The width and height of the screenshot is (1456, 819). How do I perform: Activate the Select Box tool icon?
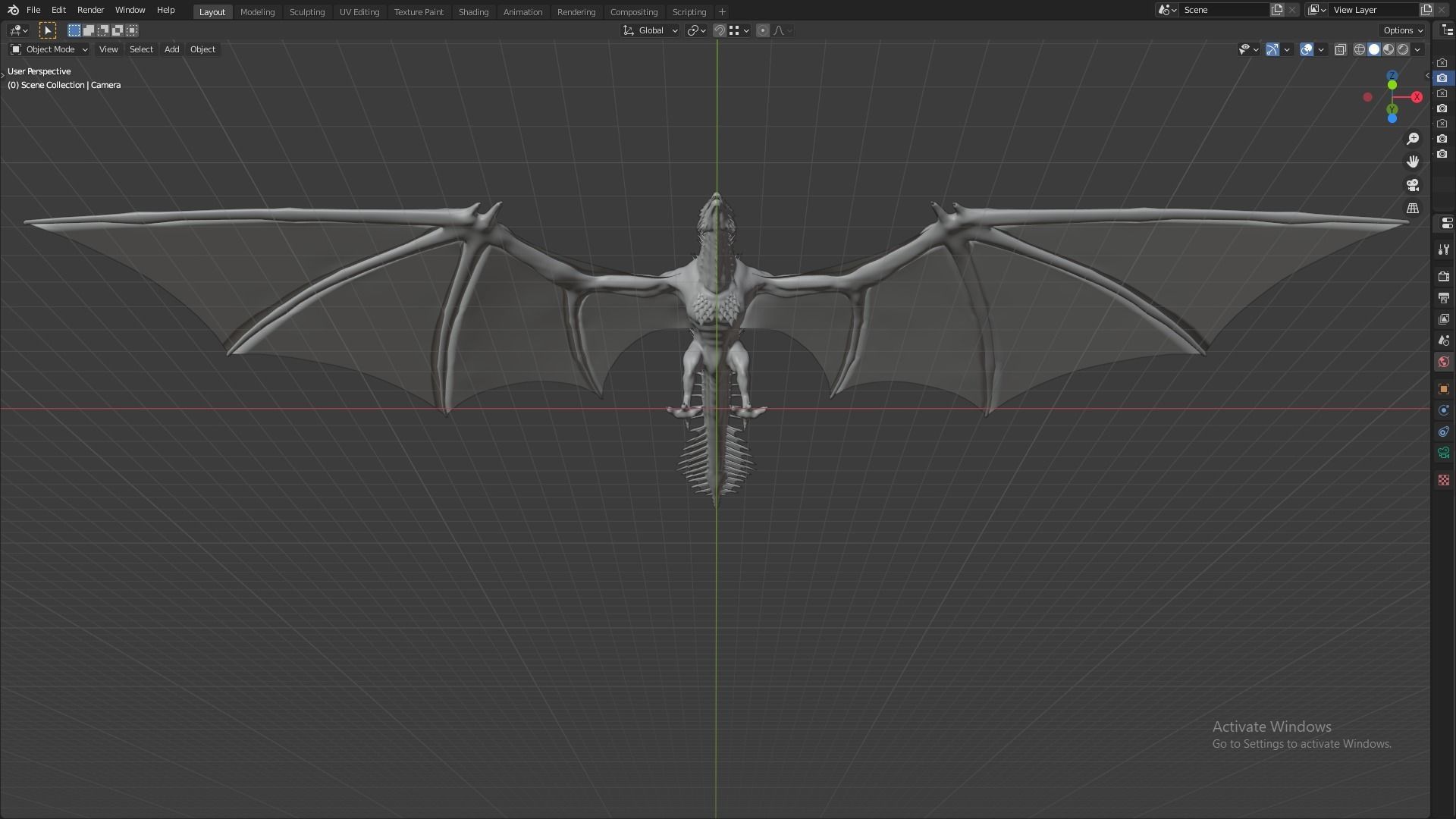(47, 30)
